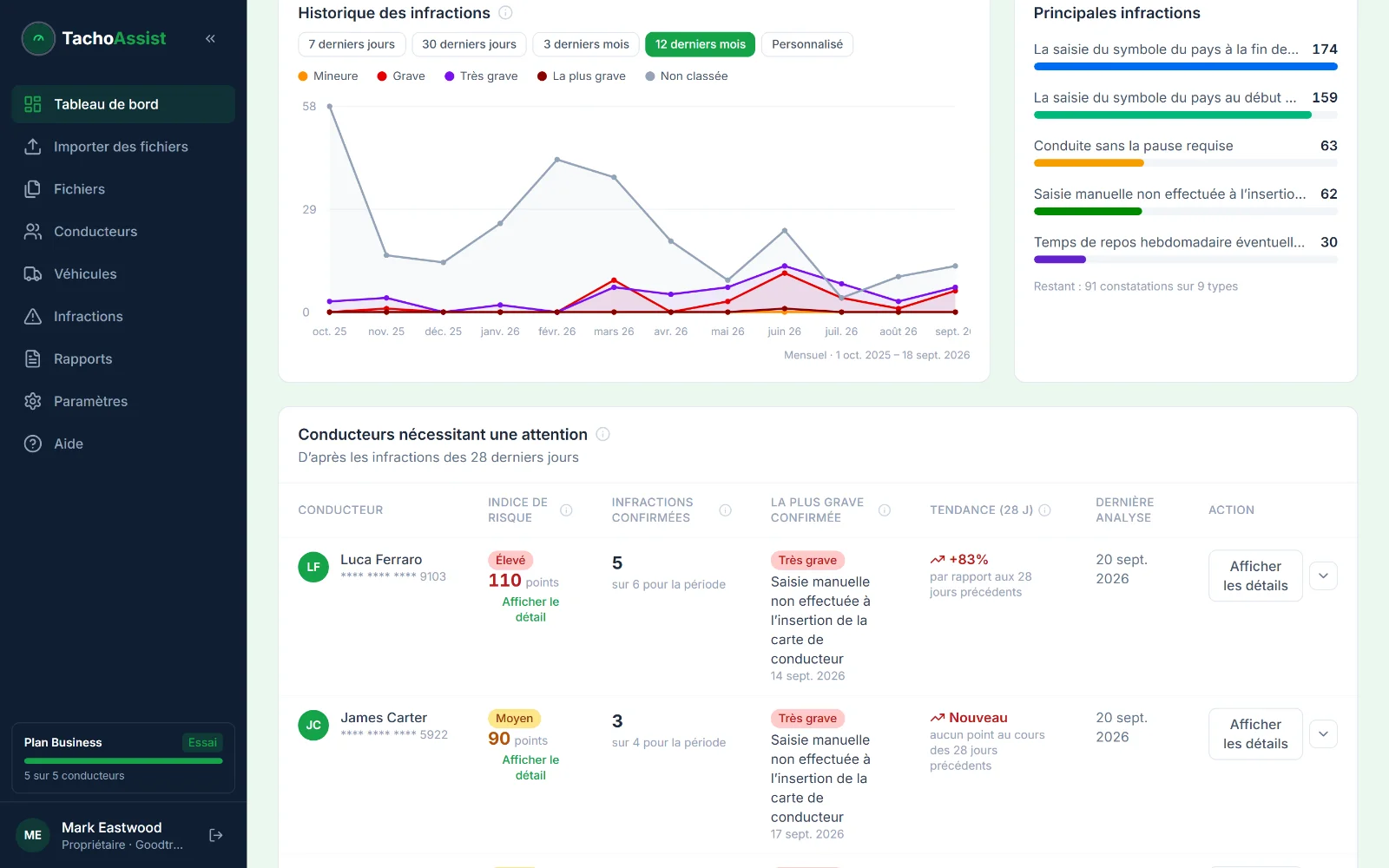Click info icon beside La plus grave confirmée
Image resolution: width=1389 pixels, height=868 pixels.
click(885, 510)
